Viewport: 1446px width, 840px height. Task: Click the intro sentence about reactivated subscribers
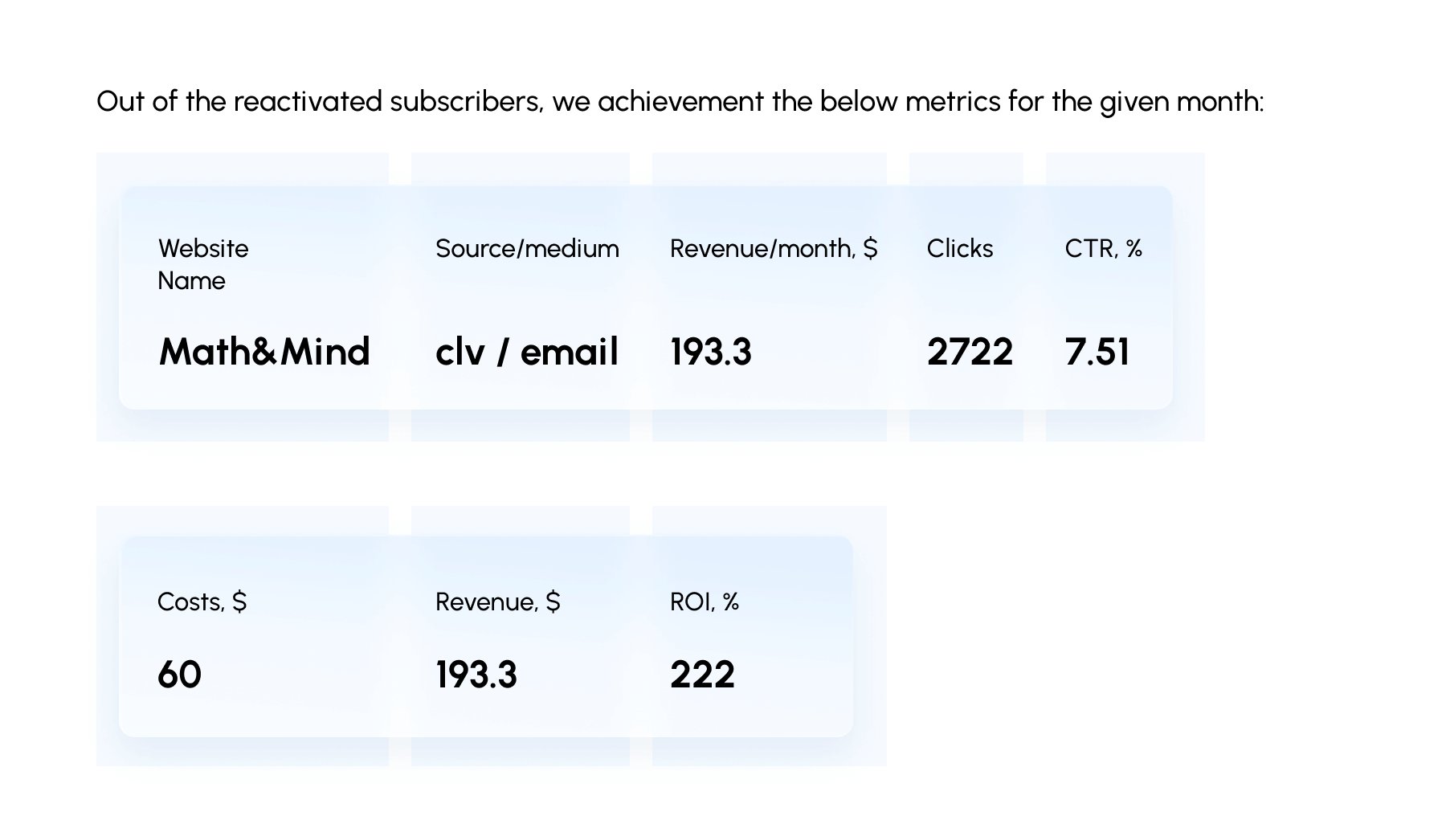(680, 102)
